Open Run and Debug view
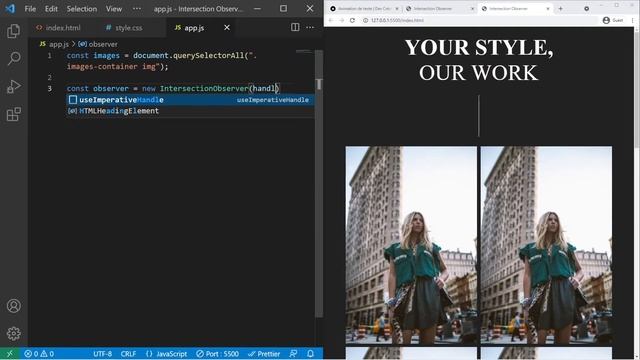The image size is (640, 360). click(13, 87)
